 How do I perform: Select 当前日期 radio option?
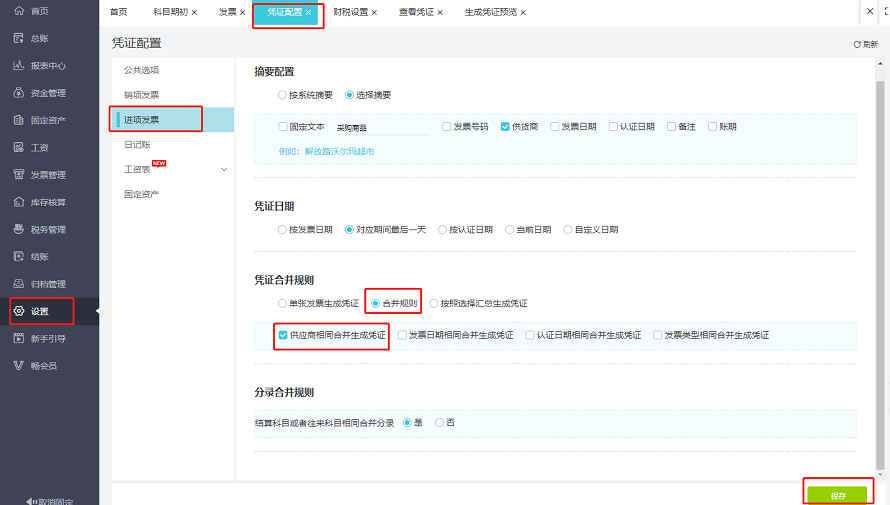tap(509, 229)
